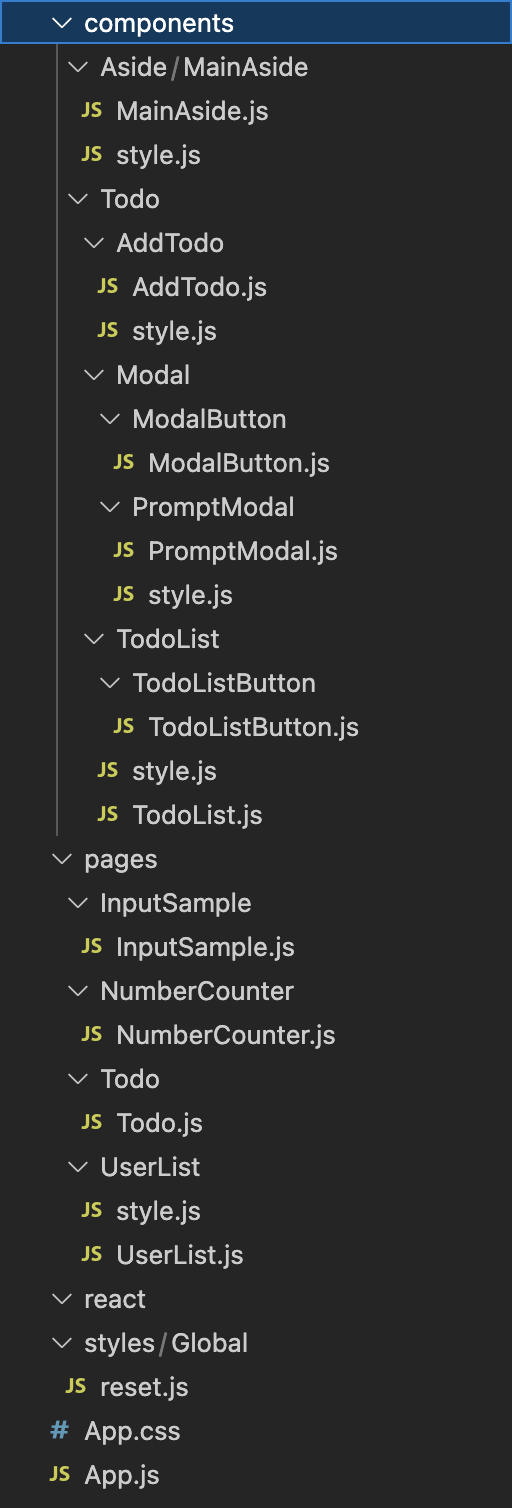512x1508 pixels.
Task: Click the JS icon beside MainAside.js
Action: (92, 111)
